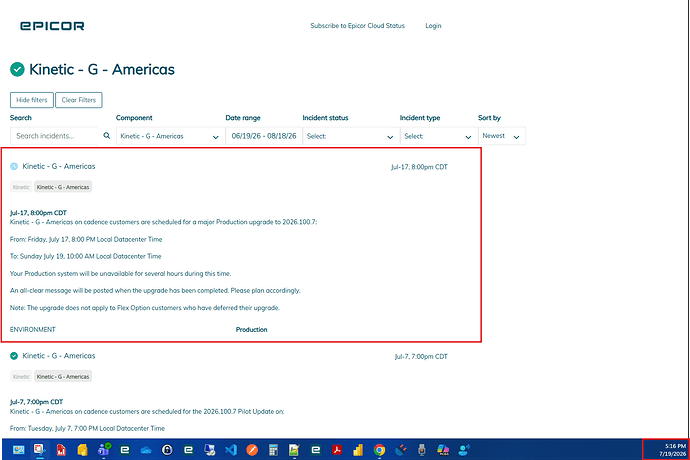Open Power BI from the taskbar
The image size is (690, 460).
tap(358, 450)
